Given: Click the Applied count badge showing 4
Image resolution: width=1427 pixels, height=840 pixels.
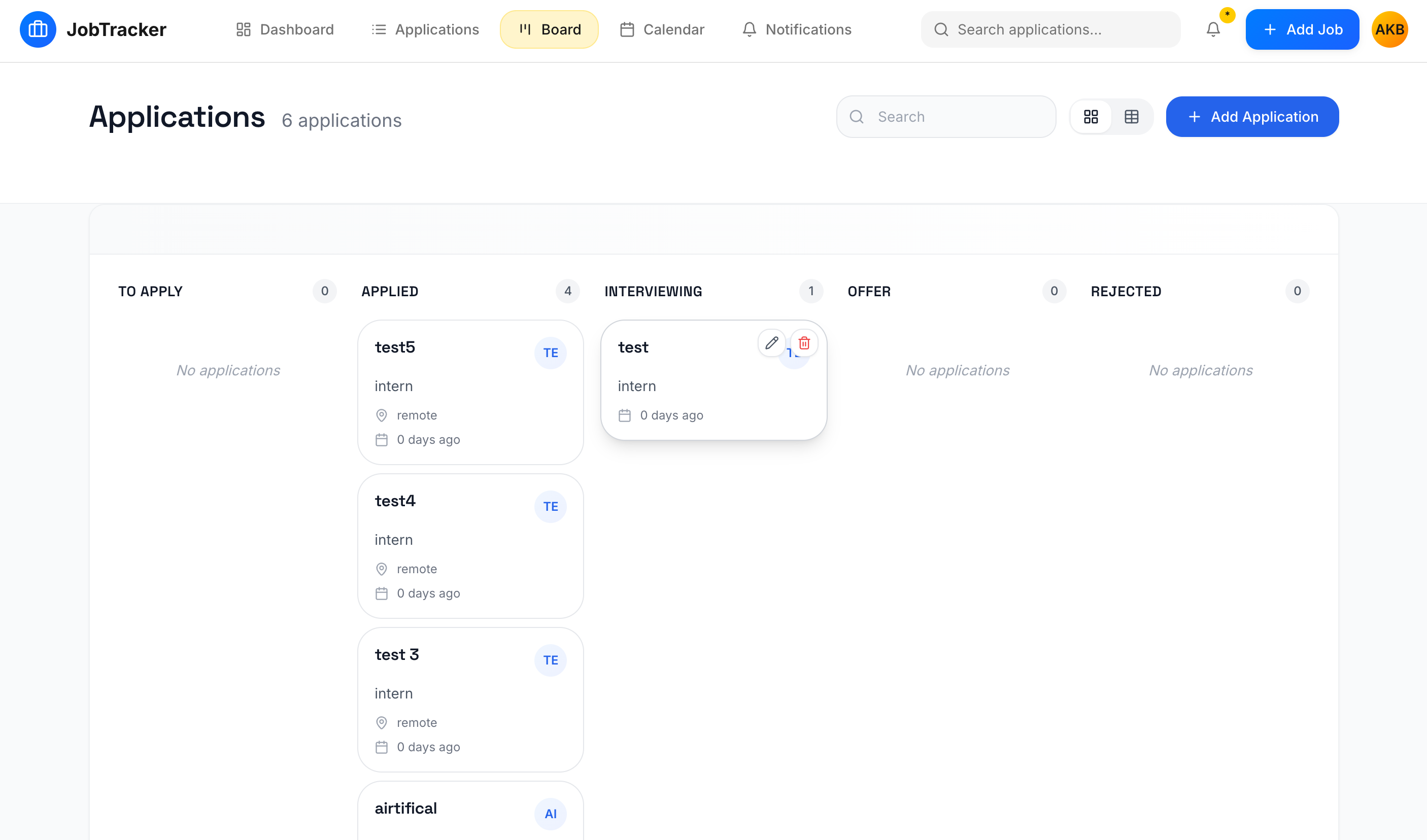Looking at the screenshot, I should [x=568, y=292].
